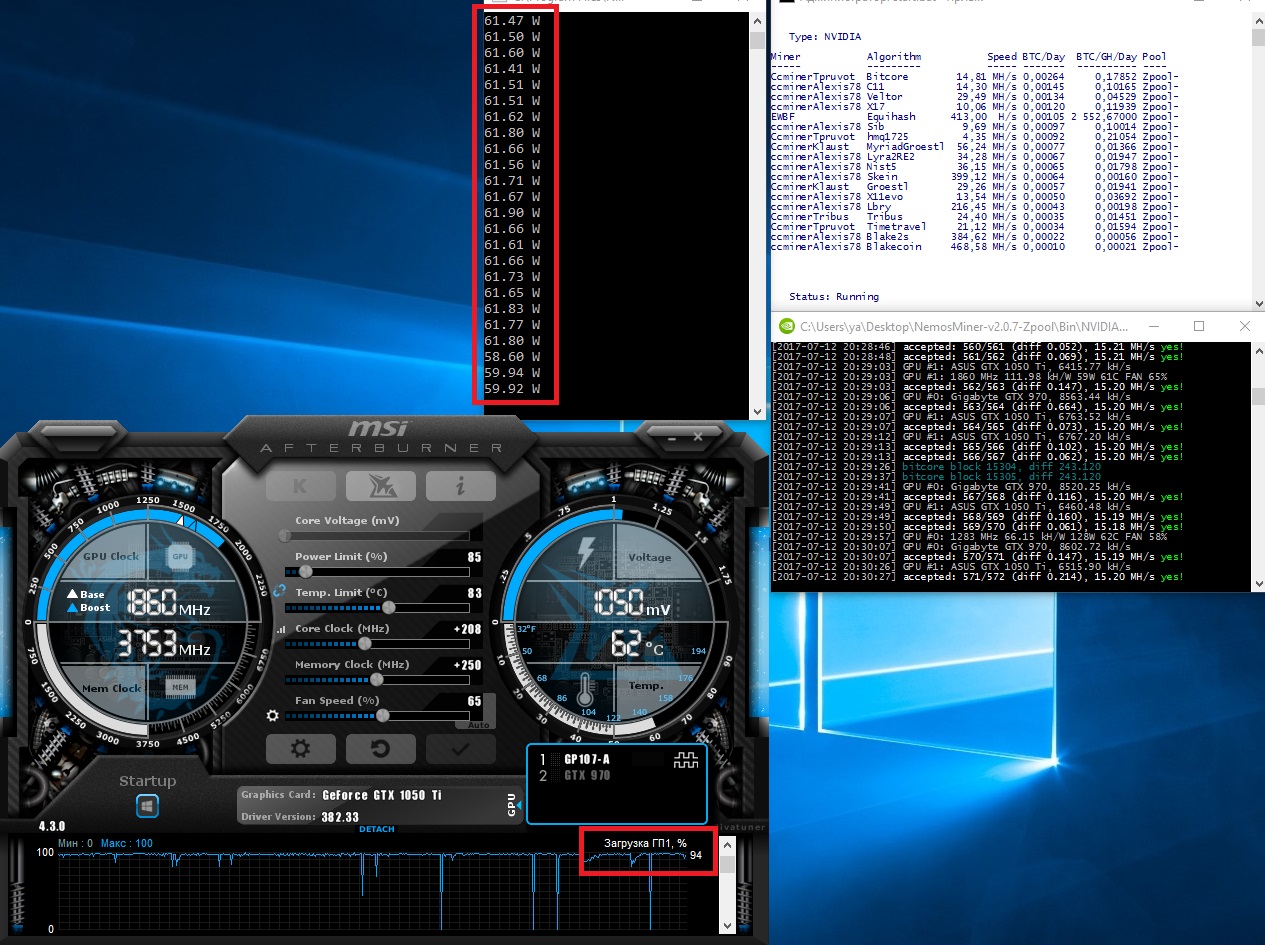
Task: Click the square wave icon beside GP107-A
Action: pyautogui.click(x=686, y=760)
